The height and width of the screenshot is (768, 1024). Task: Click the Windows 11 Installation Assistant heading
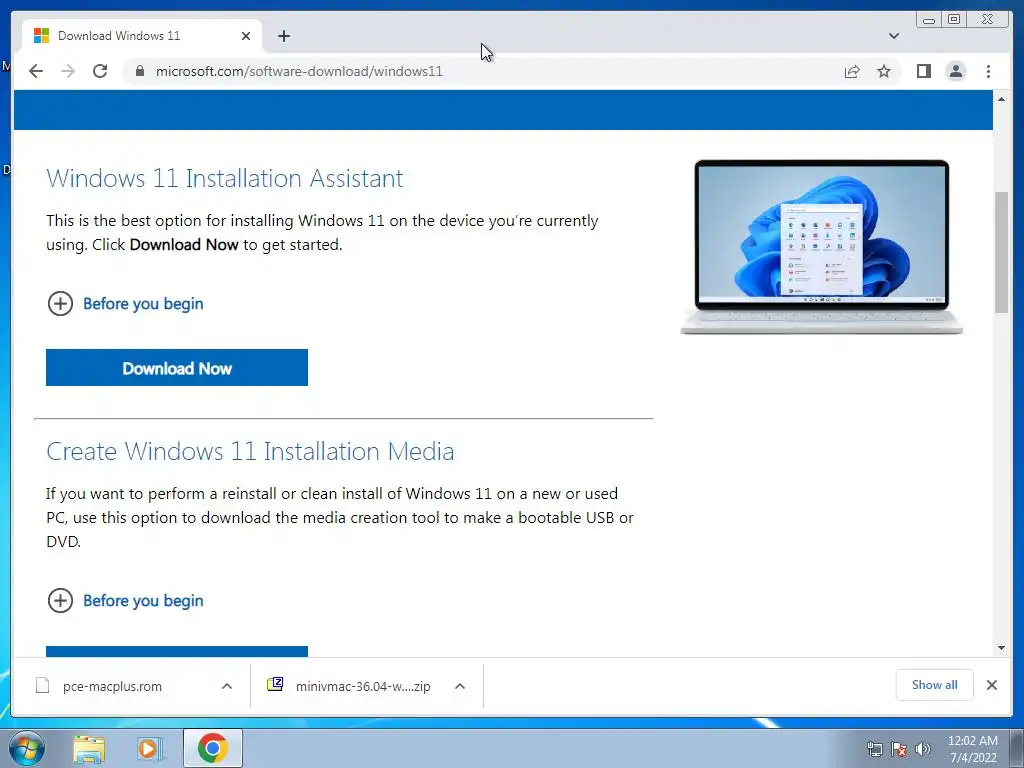[x=225, y=178]
